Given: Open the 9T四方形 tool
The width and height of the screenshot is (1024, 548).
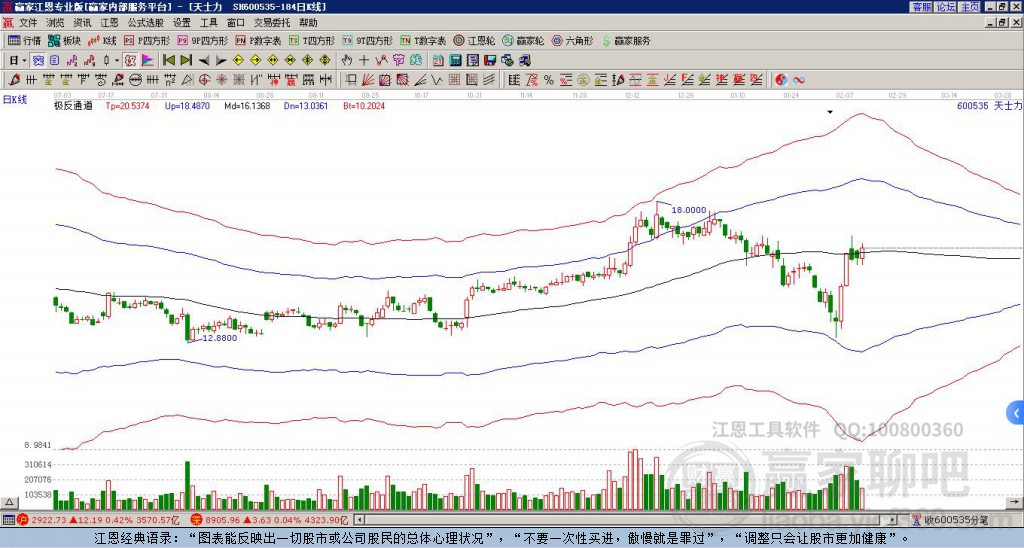Looking at the screenshot, I should point(368,40).
